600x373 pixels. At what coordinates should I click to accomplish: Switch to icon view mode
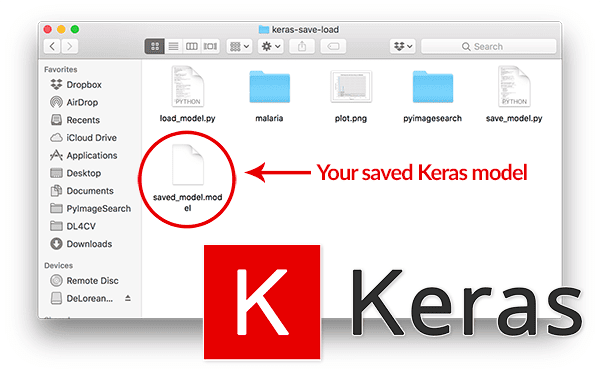pyautogui.click(x=155, y=47)
